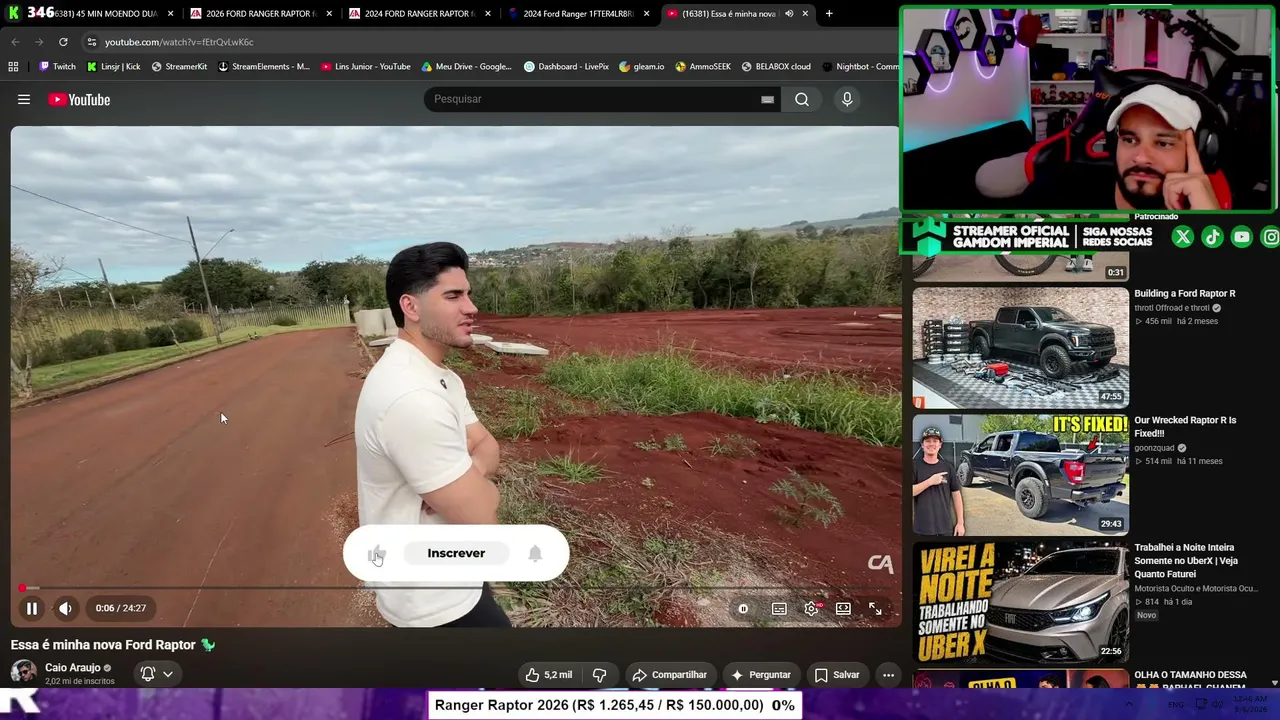This screenshot has width=1280, height=720.
Task: Click the Building a Ford Raptor R title
Action: point(1185,294)
